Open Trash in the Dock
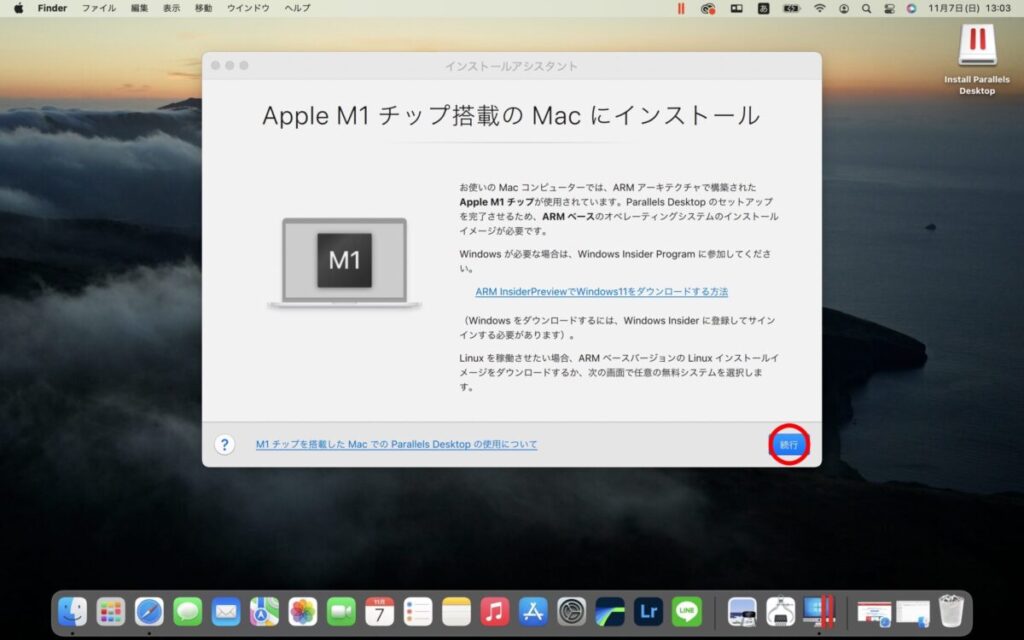The width and height of the screenshot is (1024, 640). [x=951, y=611]
